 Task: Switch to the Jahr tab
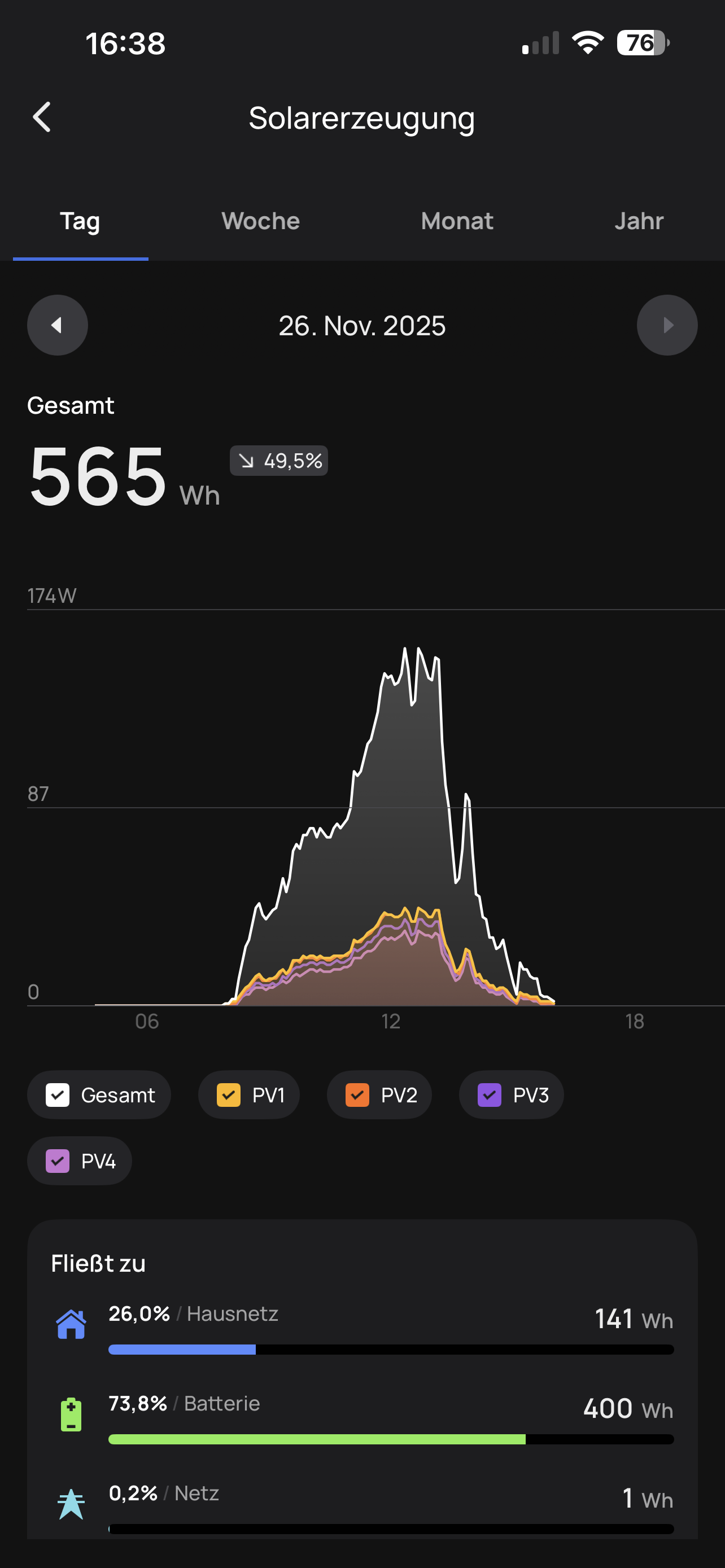639,222
